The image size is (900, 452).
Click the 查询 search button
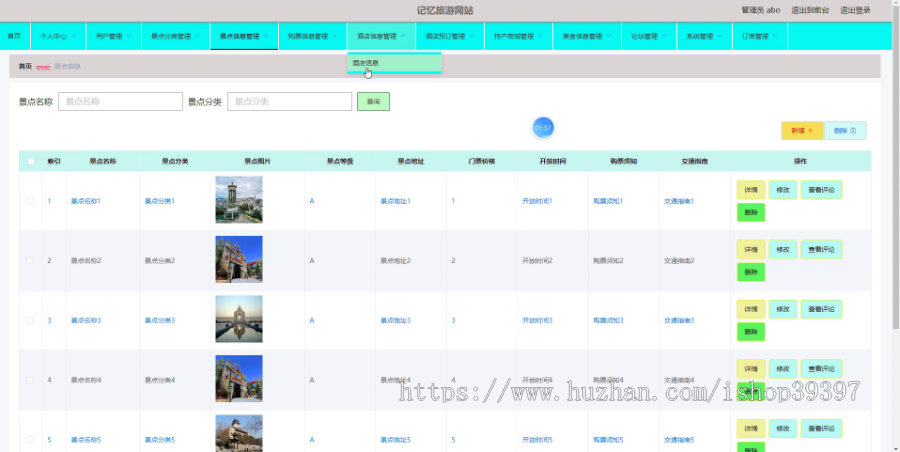(x=373, y=102)
